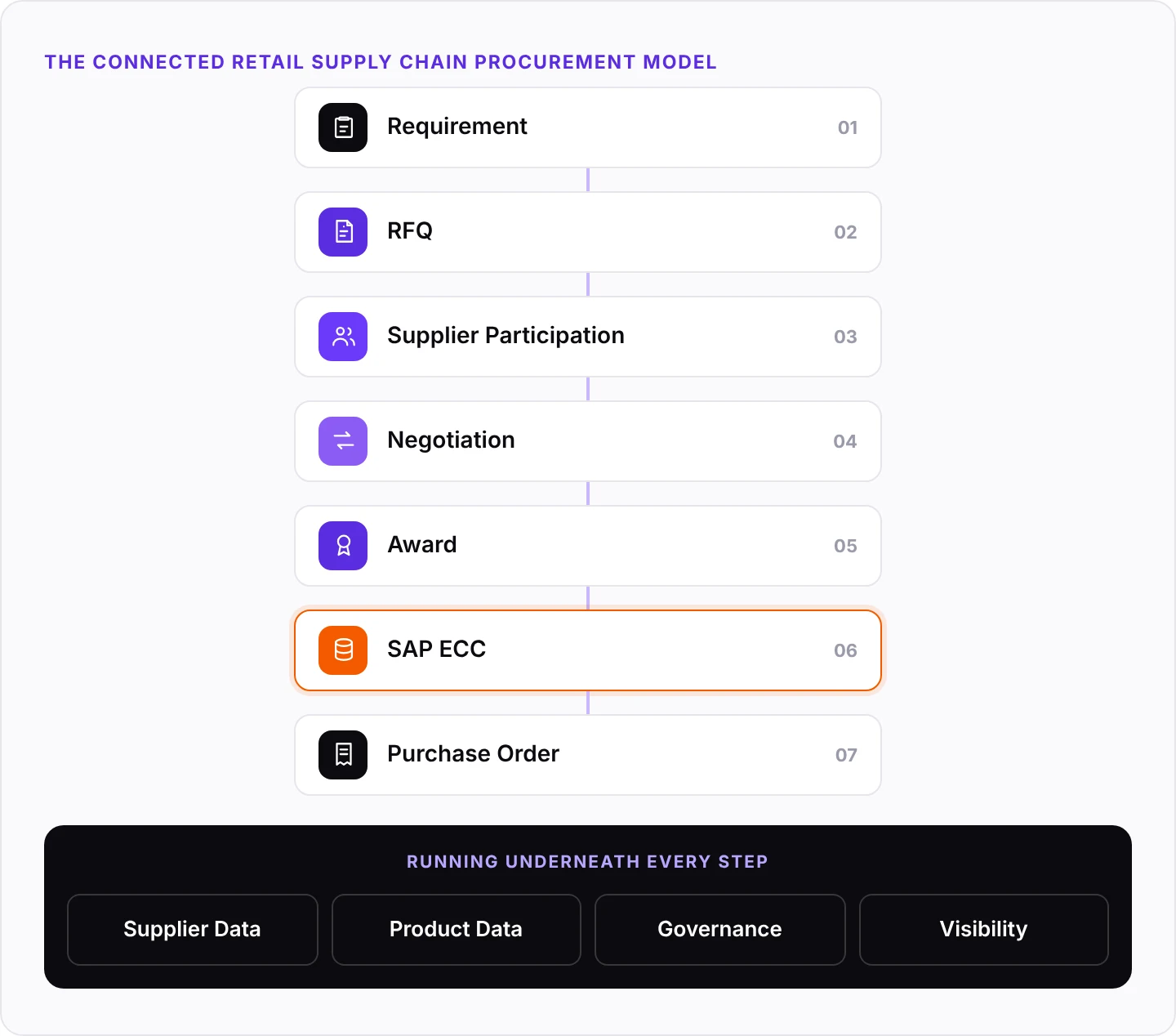Viewport: 1176px width, 1036px height.
Task: Click the Award ribbon icon
Action: point(343,546)
